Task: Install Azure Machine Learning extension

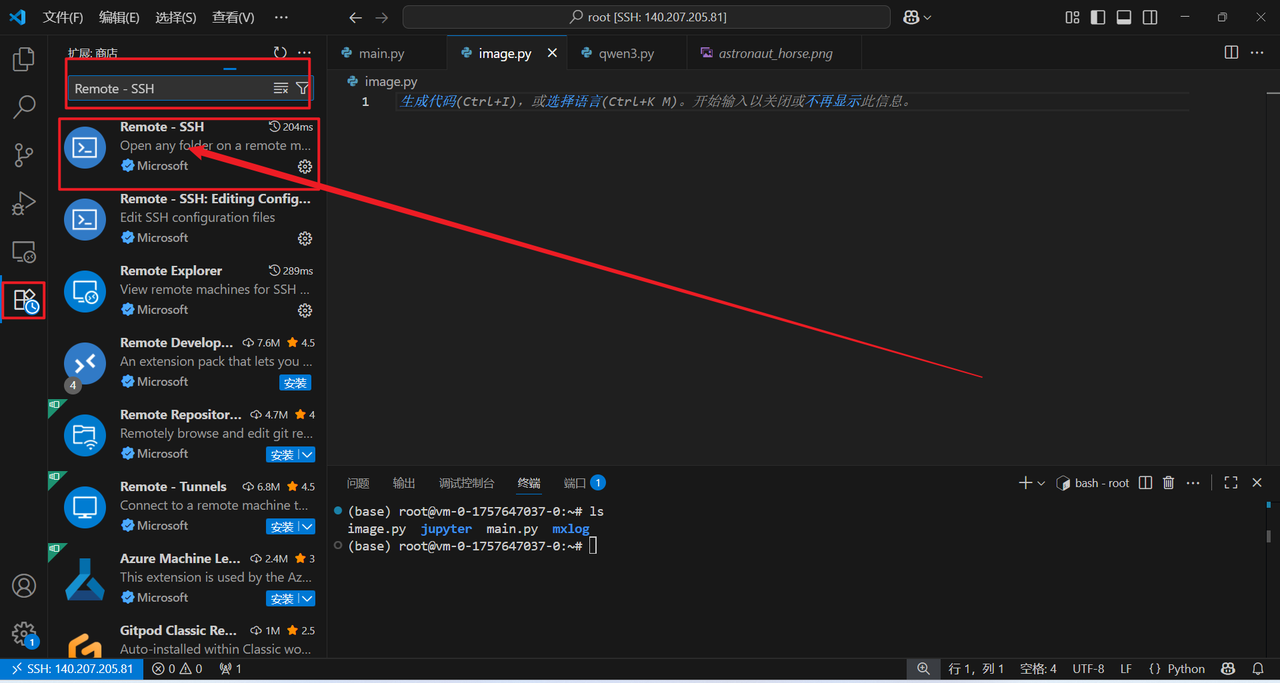Action: click(x=282, y=599)
